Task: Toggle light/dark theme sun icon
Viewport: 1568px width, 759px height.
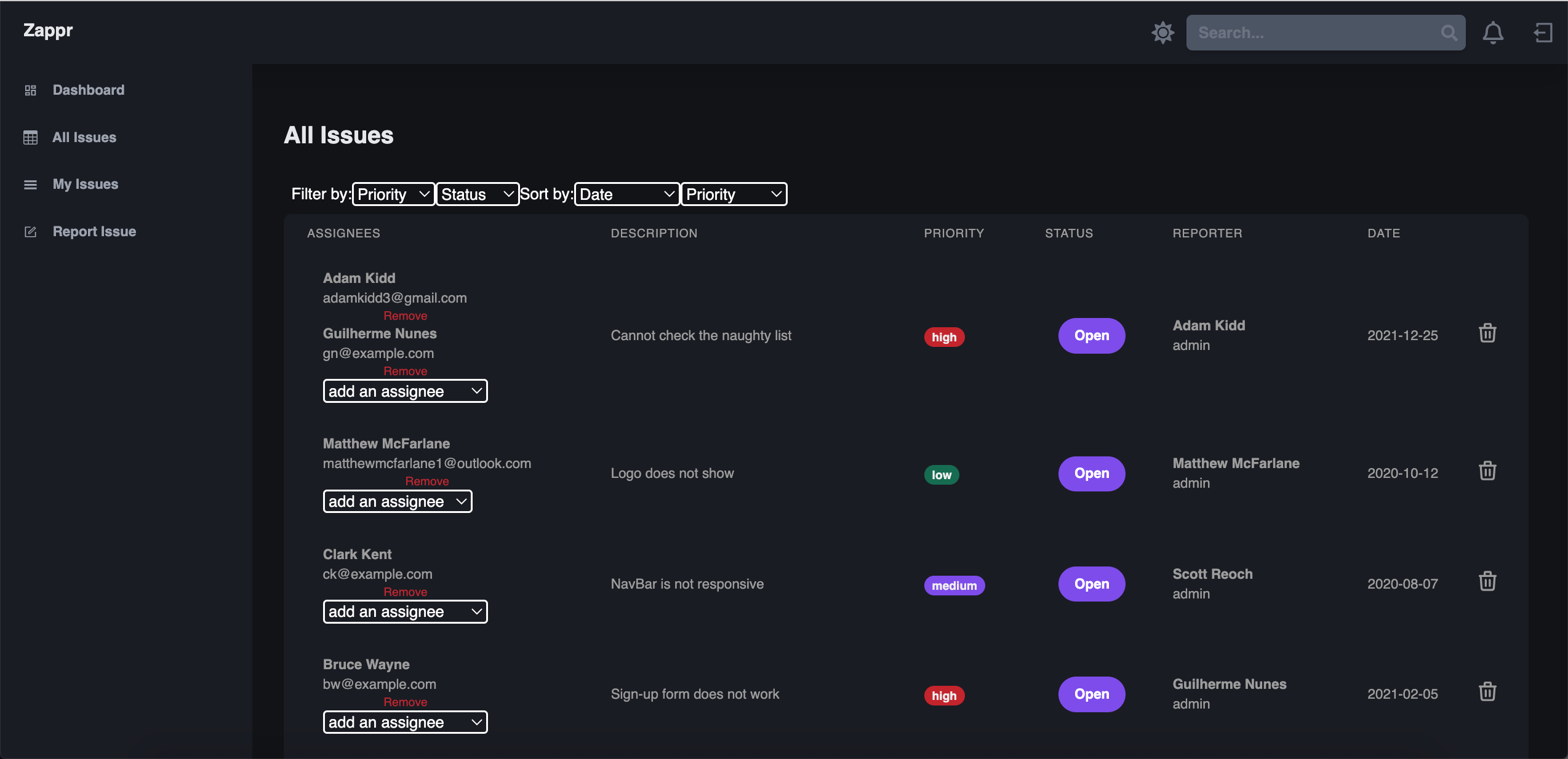Action: [x=1162, y=33]
